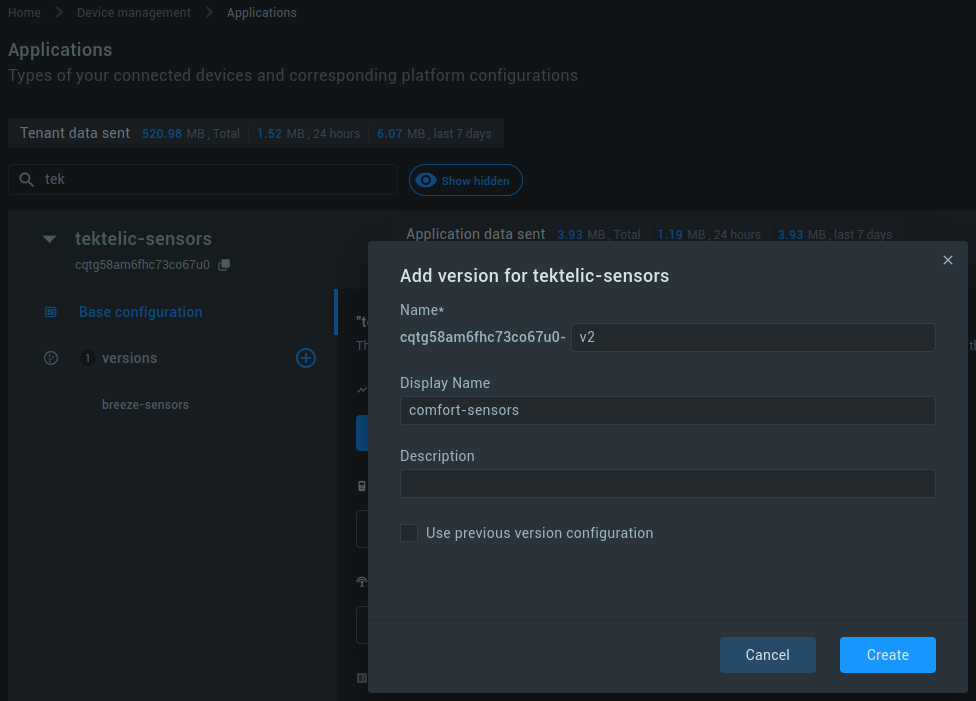Click the add version plus icon

pyautogui.click(x=306, y=358)
